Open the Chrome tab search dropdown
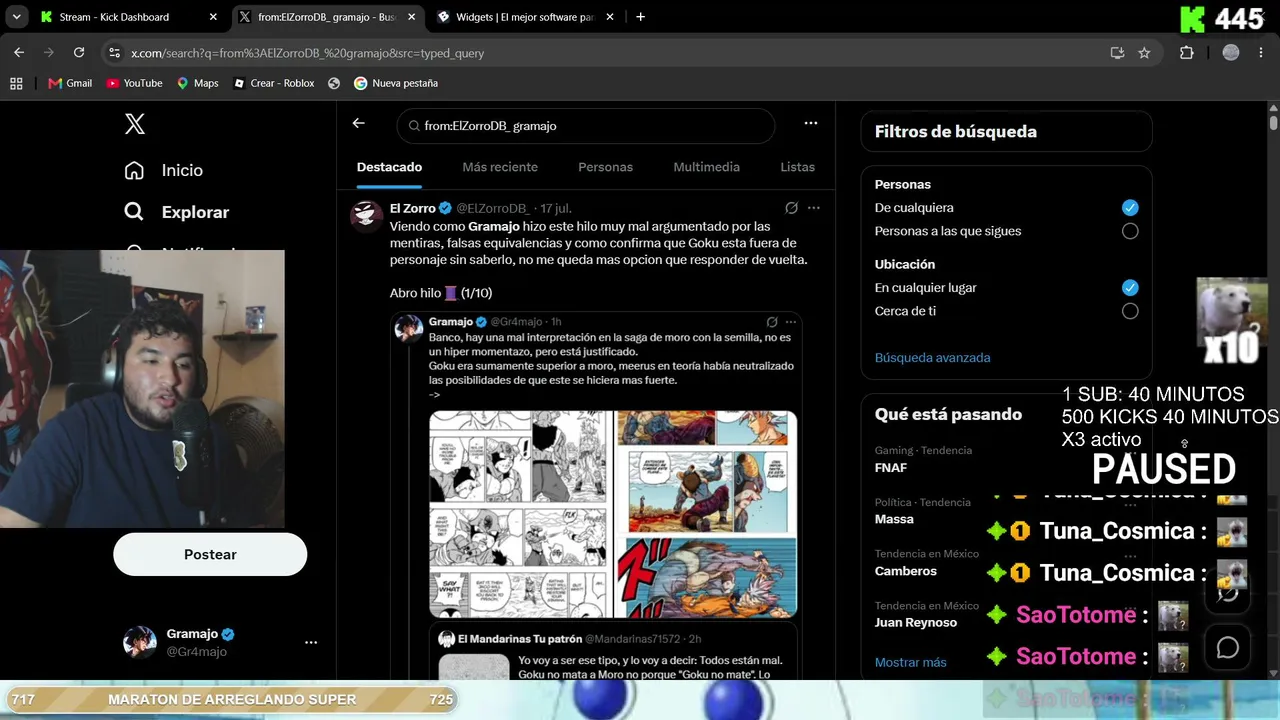The height and width of the screenshot is (720, 1280). pos(16,17)
